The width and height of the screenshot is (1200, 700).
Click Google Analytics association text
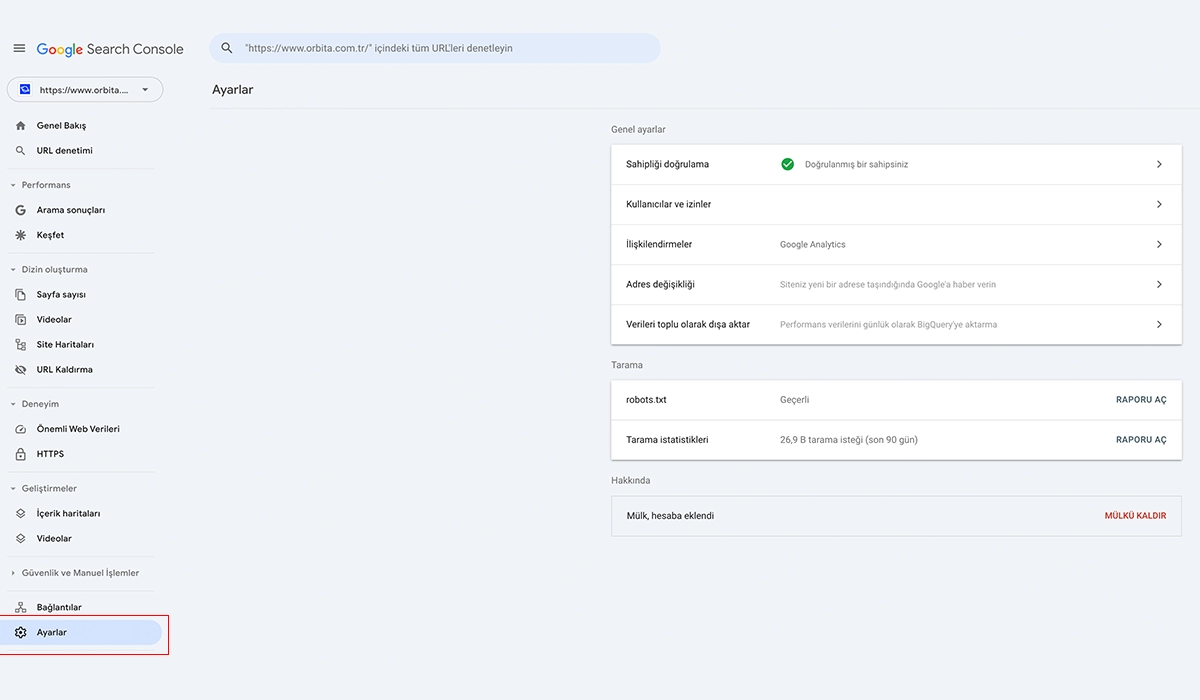coord(813,244)
